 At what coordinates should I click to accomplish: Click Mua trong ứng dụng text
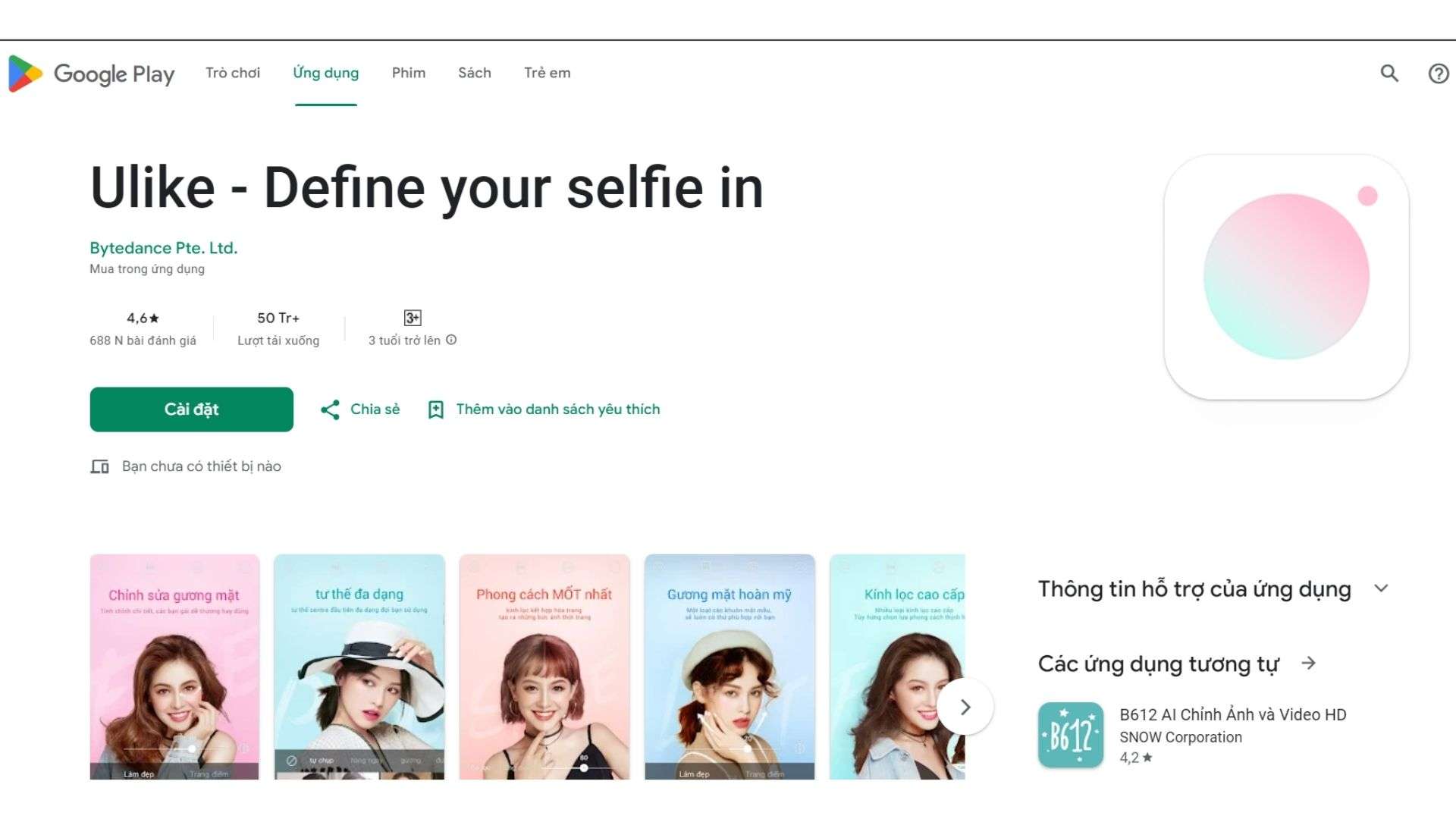point(147,269)
